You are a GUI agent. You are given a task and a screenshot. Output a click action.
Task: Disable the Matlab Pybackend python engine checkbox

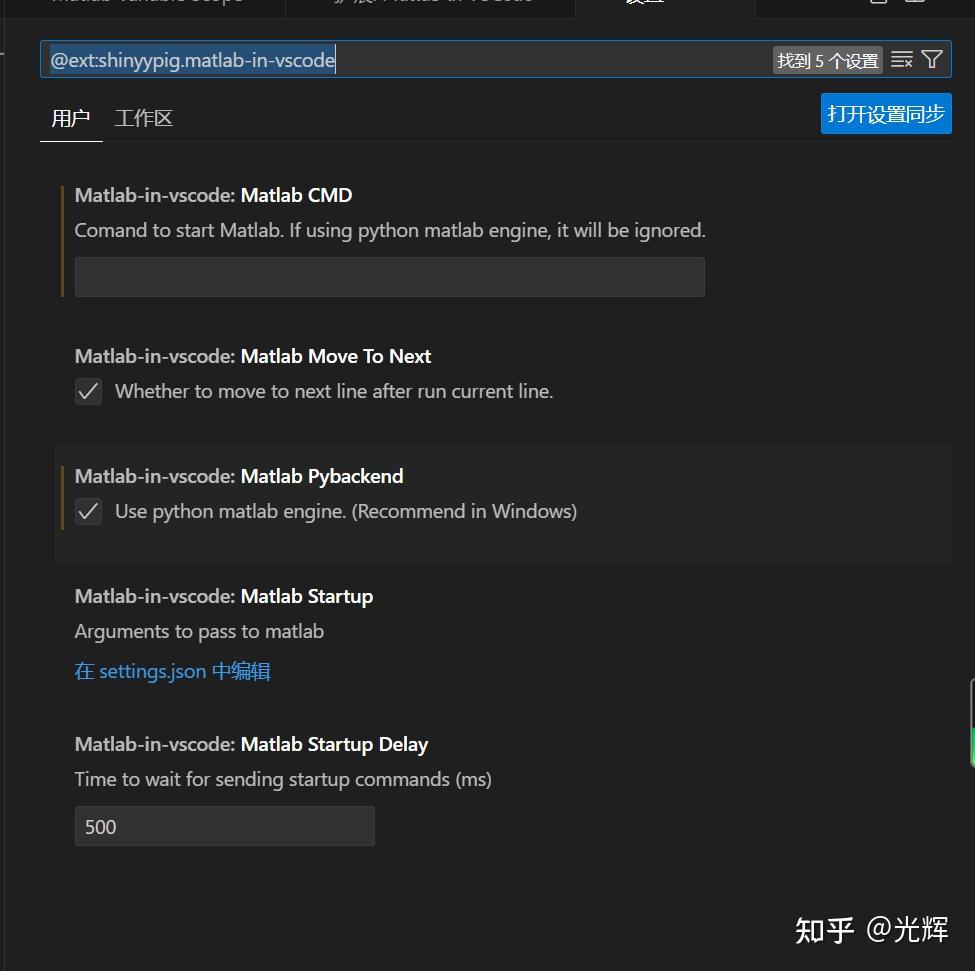tap(88, 512)
